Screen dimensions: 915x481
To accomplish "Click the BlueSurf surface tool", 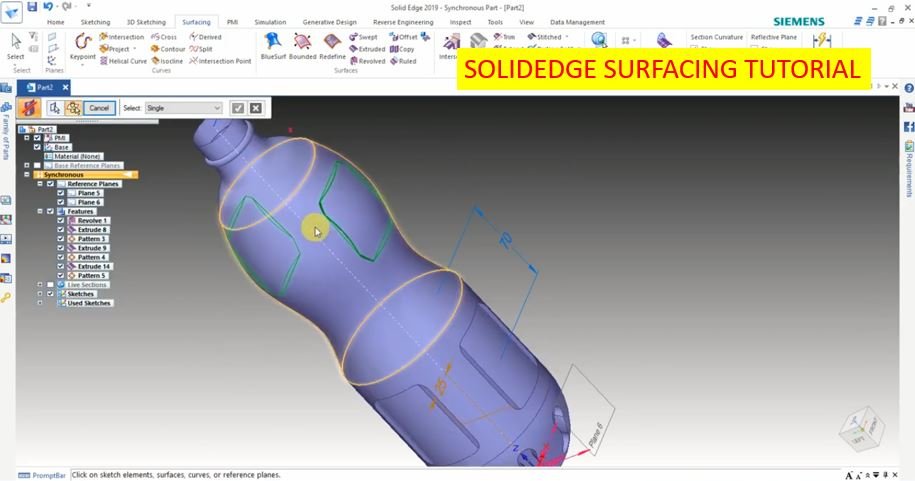I will tap(272, 45).
